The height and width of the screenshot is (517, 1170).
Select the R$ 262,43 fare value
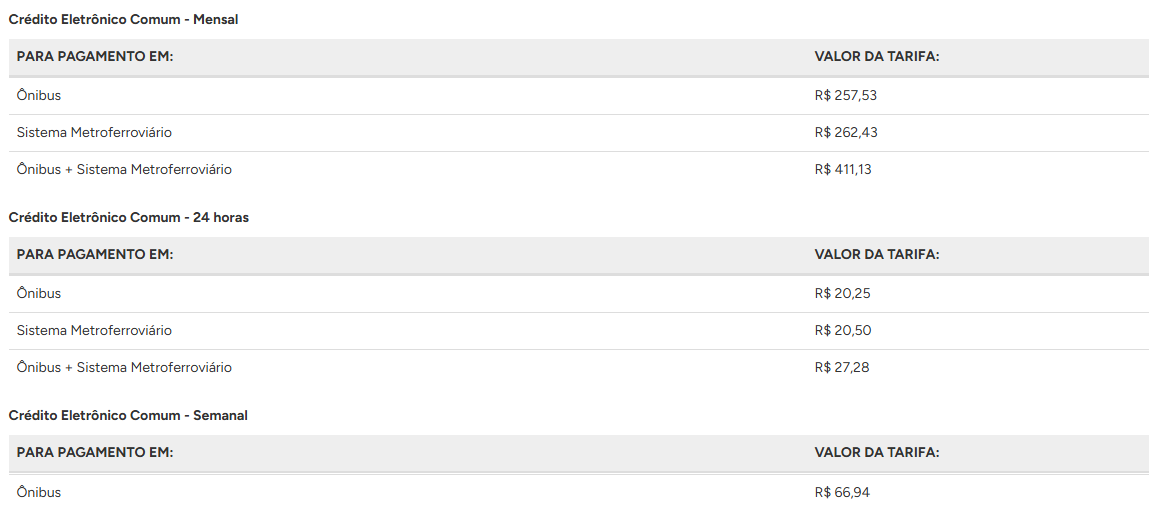[846, 132]
